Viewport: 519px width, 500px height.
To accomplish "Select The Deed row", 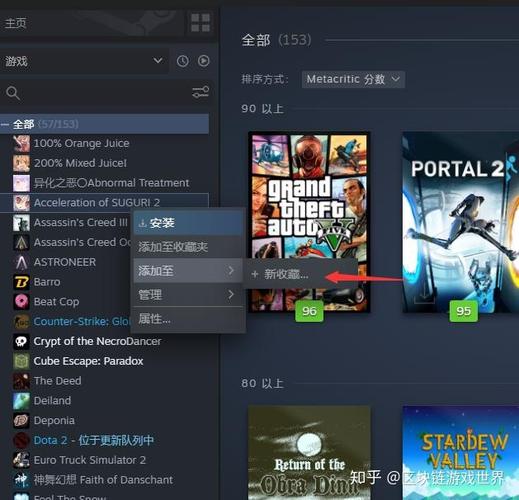I will pos(104,381).
